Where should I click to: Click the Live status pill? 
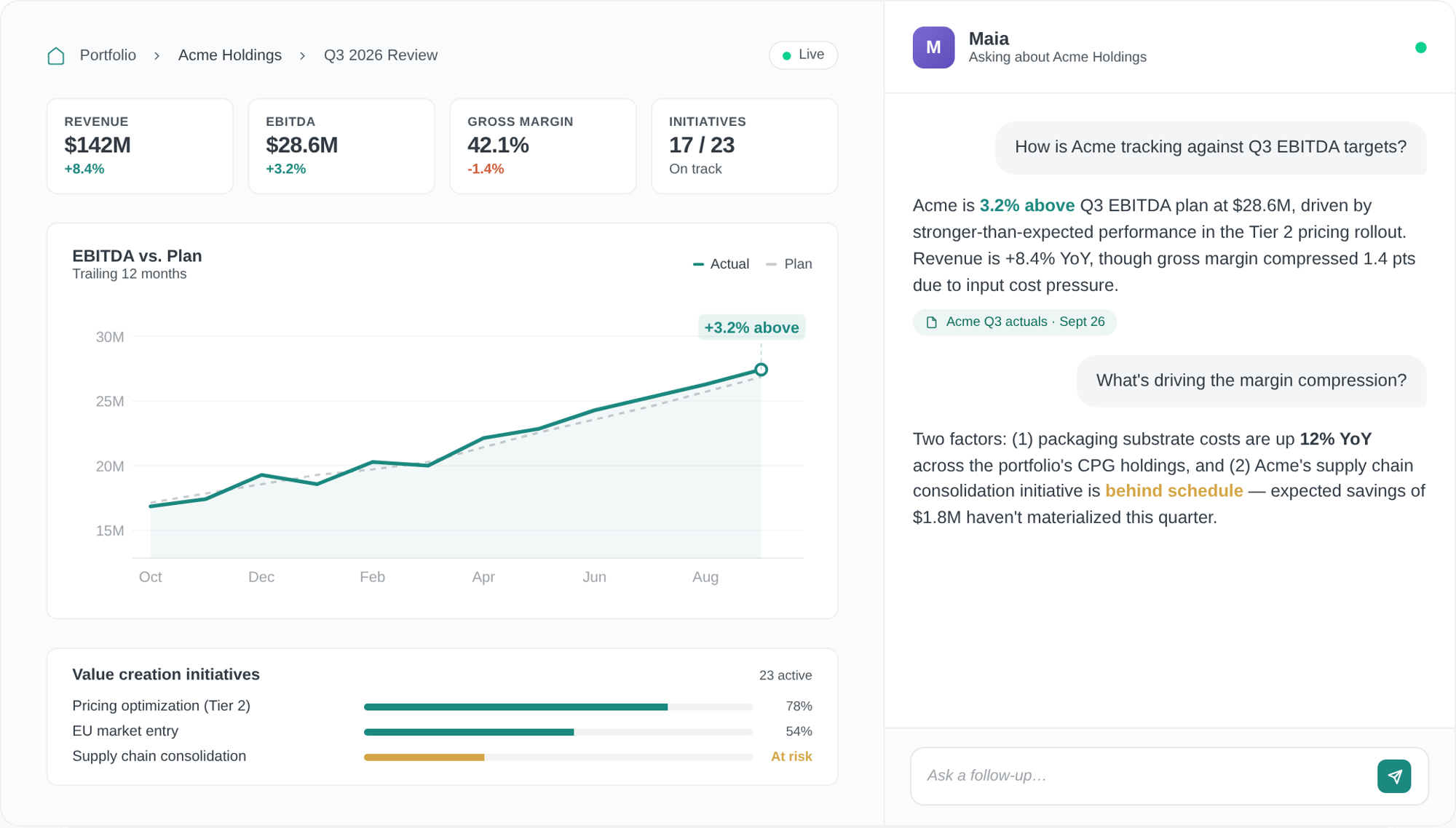tap(804, 55)
